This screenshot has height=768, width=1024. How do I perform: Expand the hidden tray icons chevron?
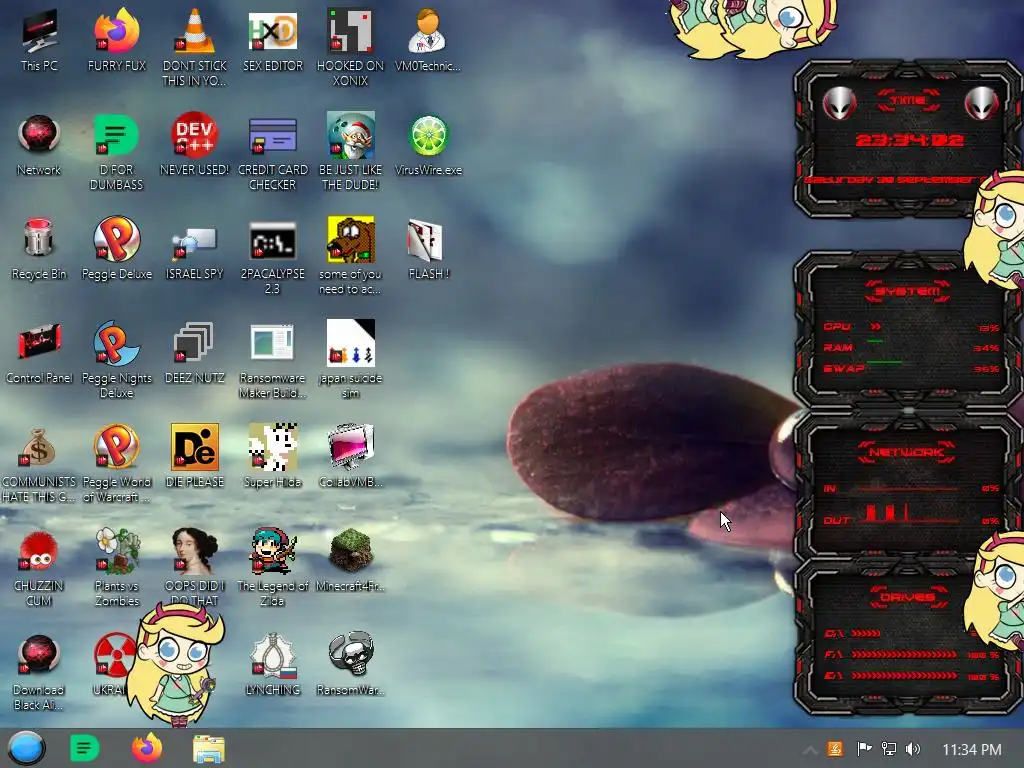[x=810, y=750]
